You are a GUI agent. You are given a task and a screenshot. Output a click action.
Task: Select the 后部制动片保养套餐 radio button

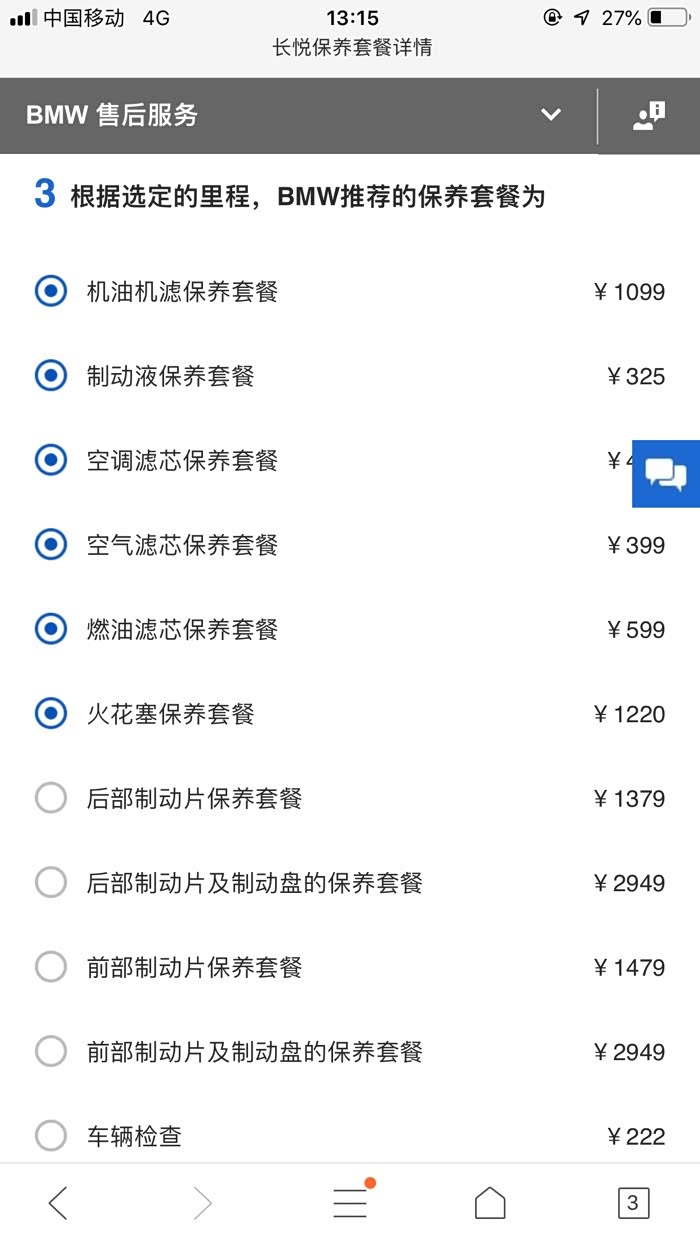coord(51,799)
